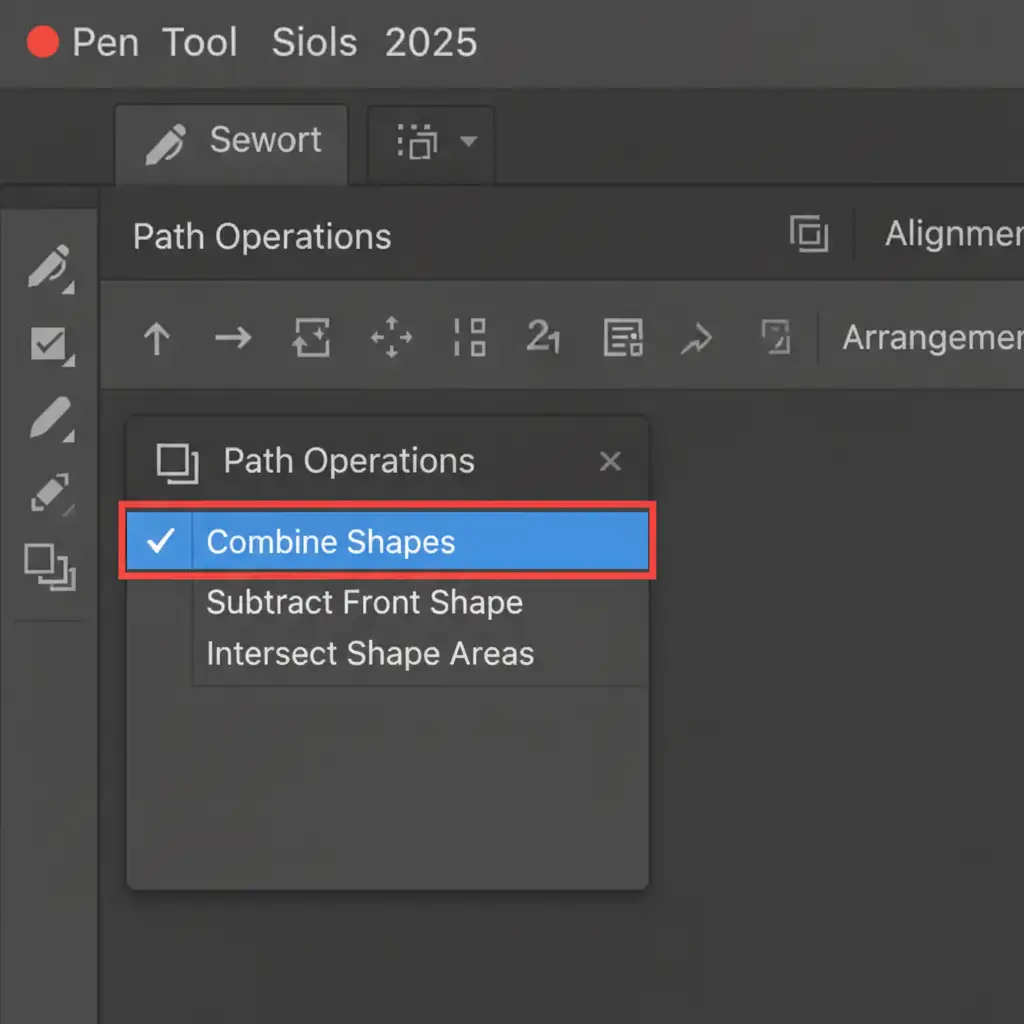Click the right arrow toolbar icon
The width and height of the screenshot is (1024, 1024).
pyautogui.click(x=232, y=339)
